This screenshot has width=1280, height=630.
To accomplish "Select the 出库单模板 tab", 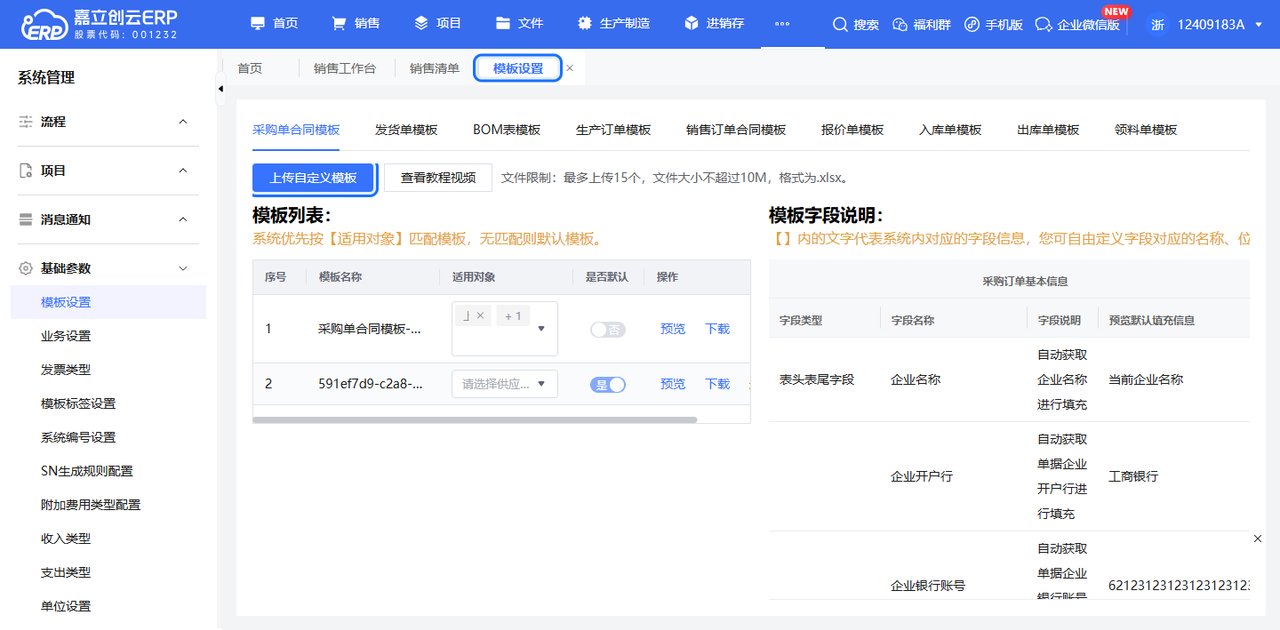I will (1048, 130).
